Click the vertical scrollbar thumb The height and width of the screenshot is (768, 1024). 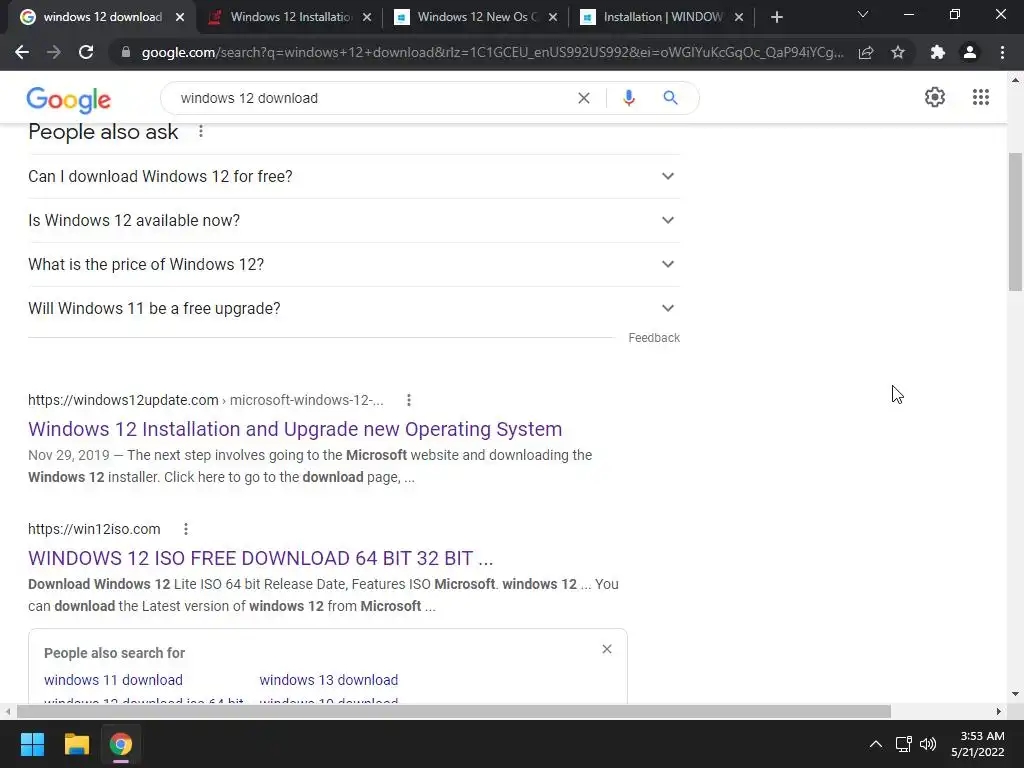click(1015, 222)
